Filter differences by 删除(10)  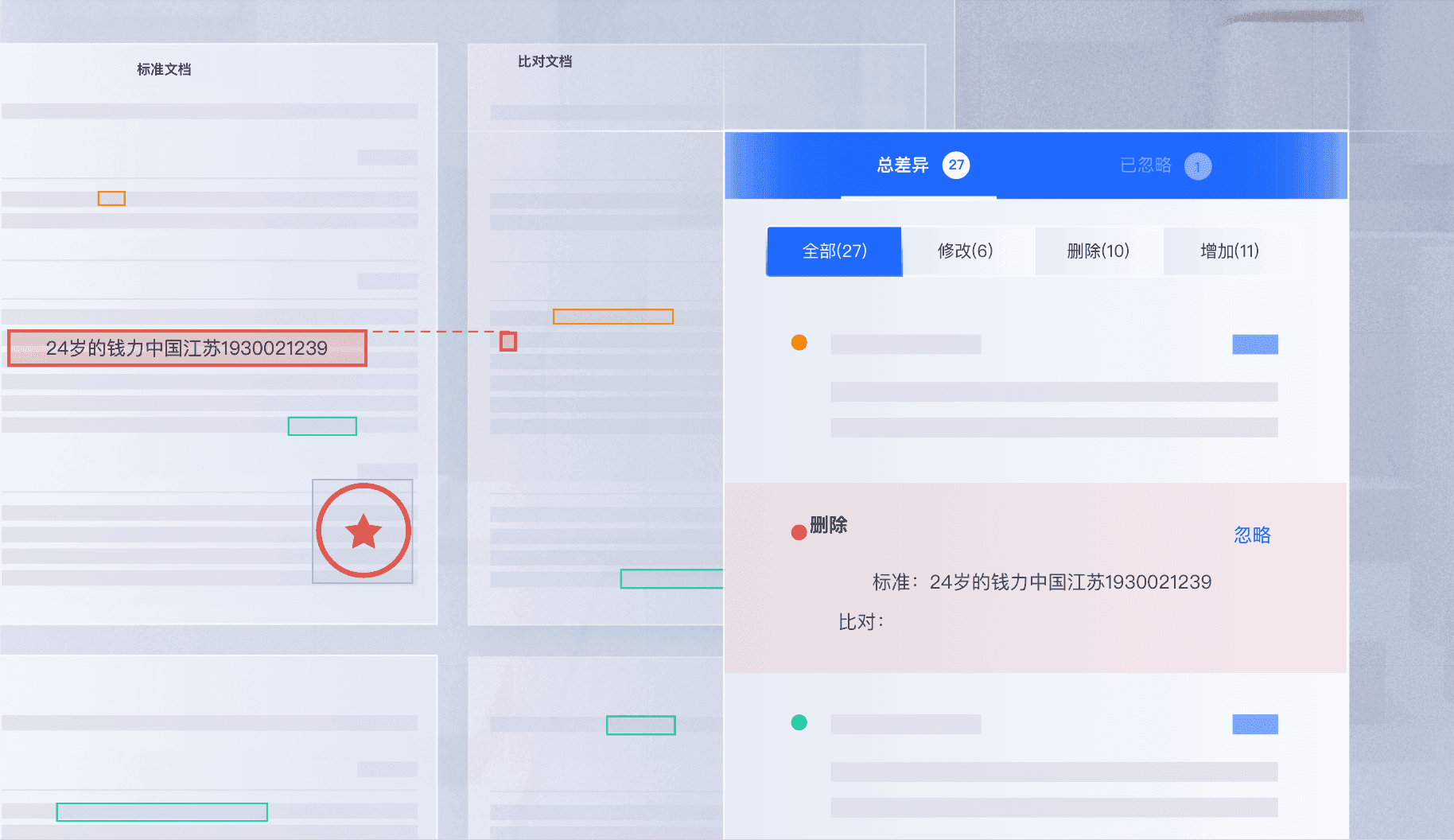click(x=1098, y=251)
